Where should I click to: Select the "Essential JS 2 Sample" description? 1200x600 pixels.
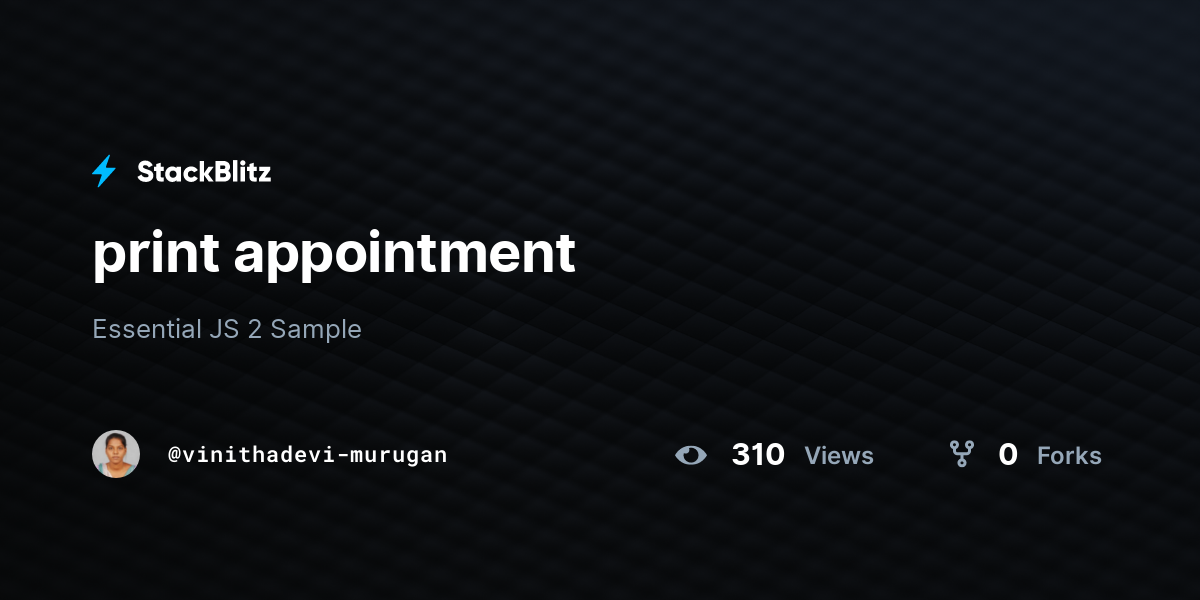click(227, 329)
